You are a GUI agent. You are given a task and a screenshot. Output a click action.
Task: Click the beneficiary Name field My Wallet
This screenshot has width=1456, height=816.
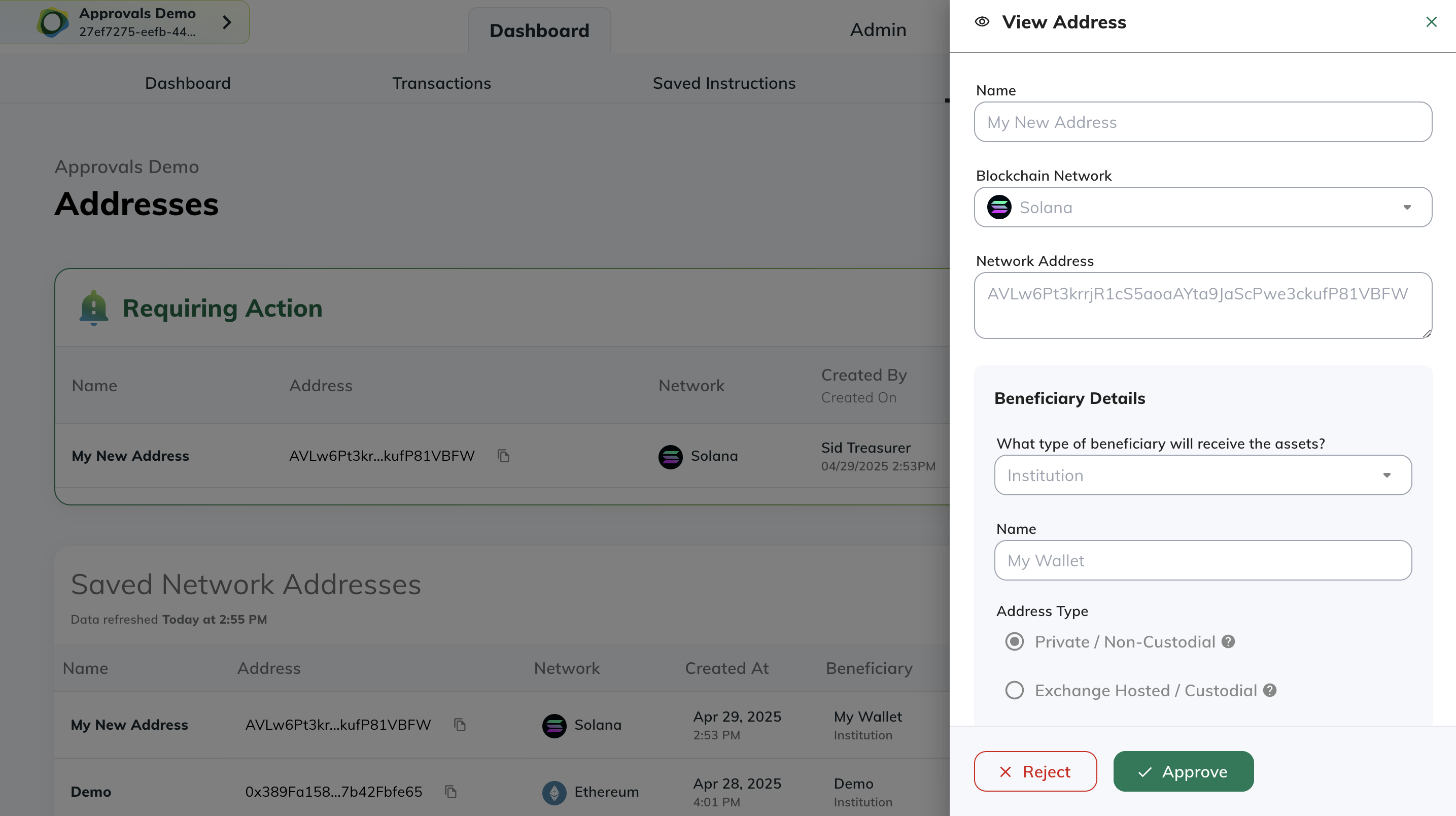click(x=1203, y=560)
